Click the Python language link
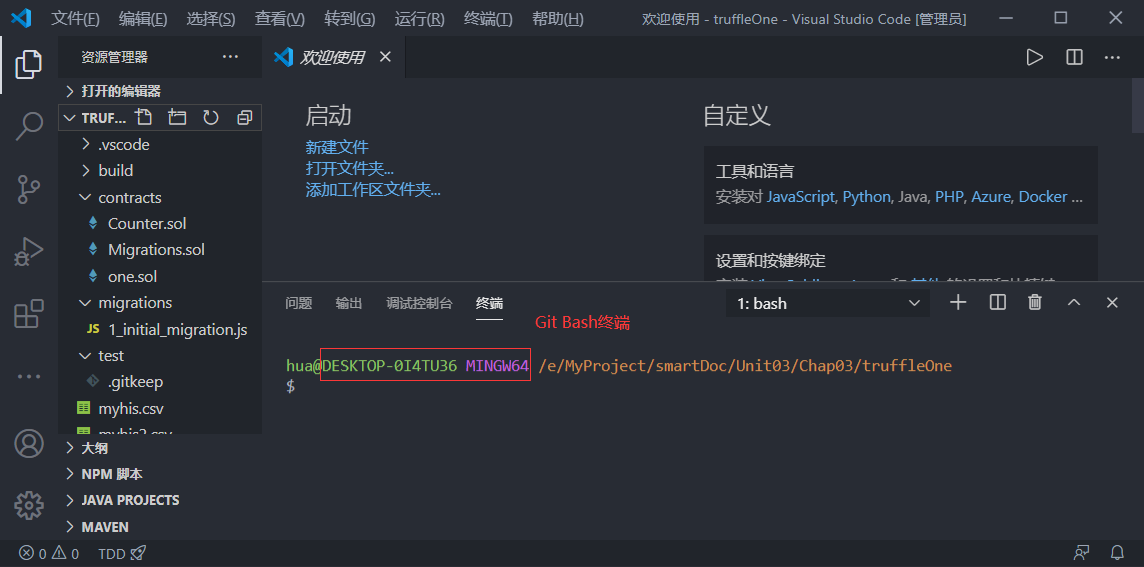 coord(867,197)
